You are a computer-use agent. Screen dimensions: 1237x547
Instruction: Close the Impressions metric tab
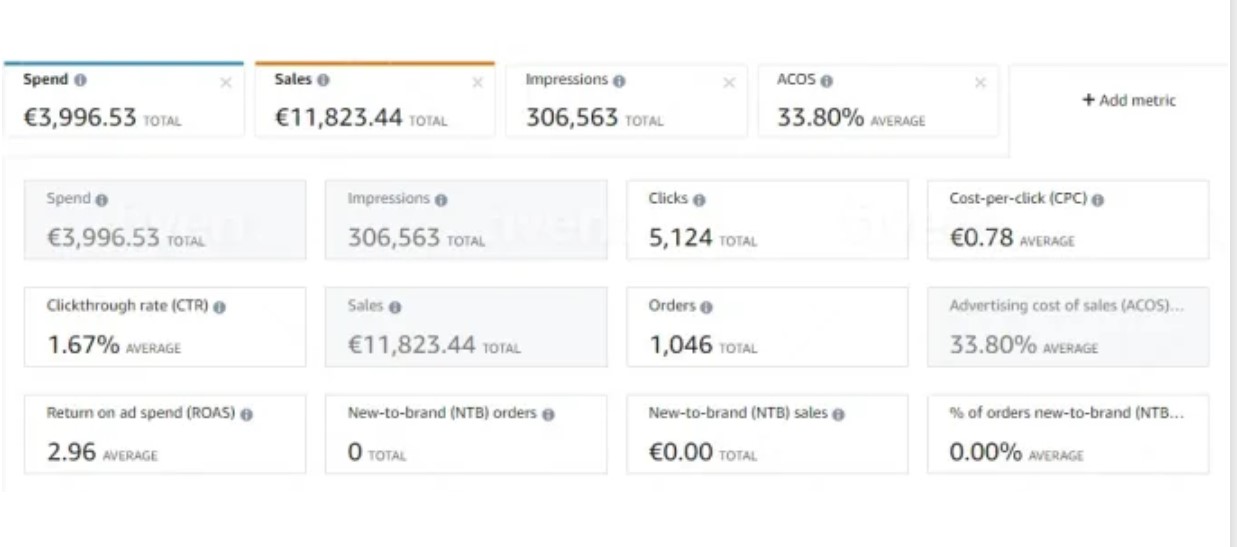729,83
